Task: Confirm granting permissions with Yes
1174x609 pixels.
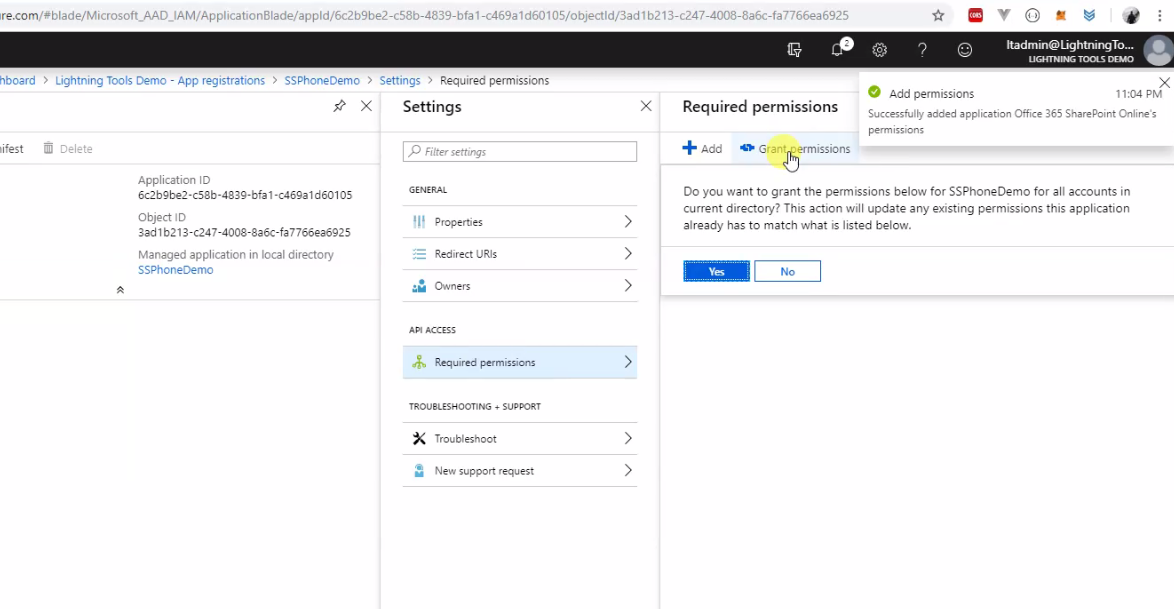Action: pyautogui.click(x=717, y=271)
